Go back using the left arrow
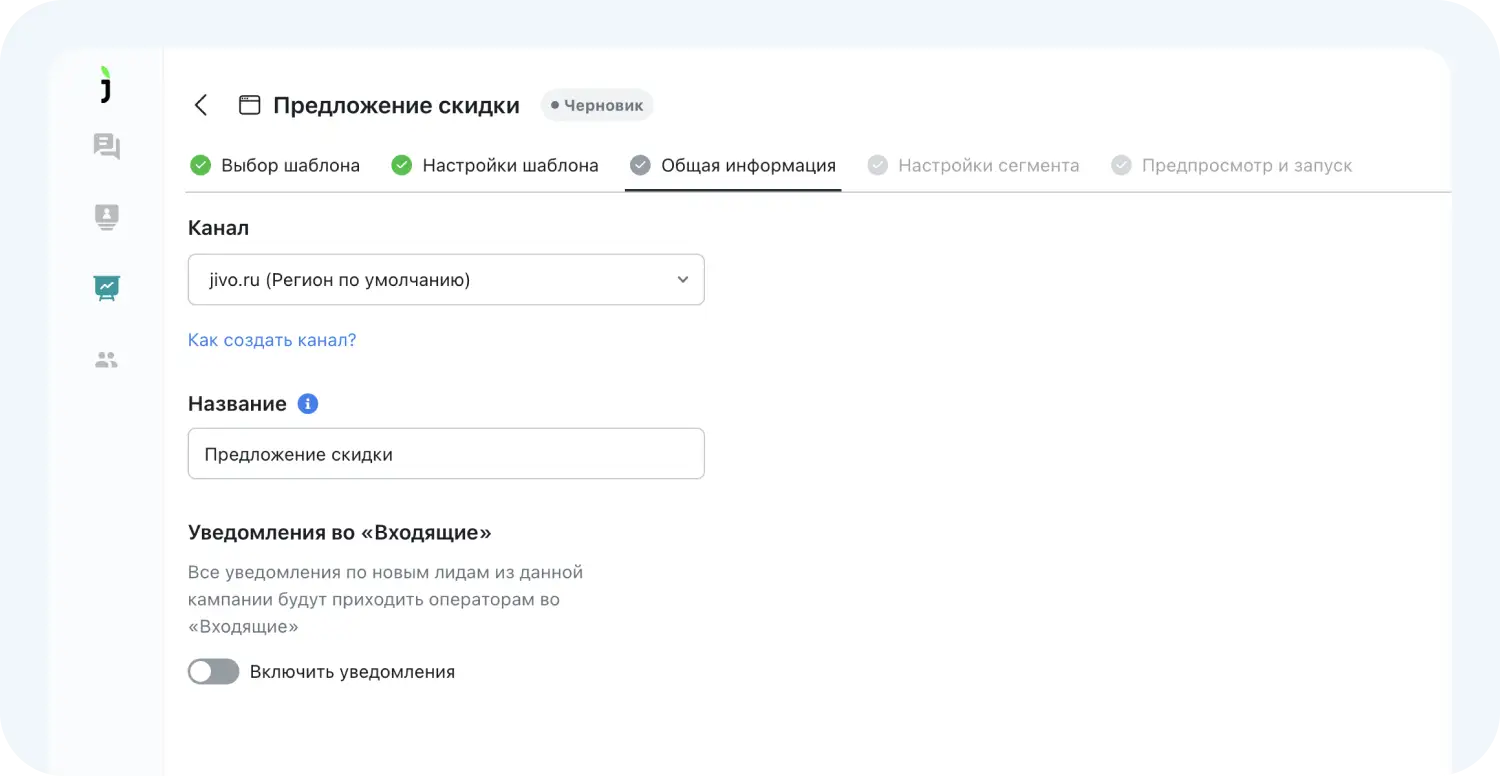Viewport: 1500px width, 776px height. (x=201, y=105)
